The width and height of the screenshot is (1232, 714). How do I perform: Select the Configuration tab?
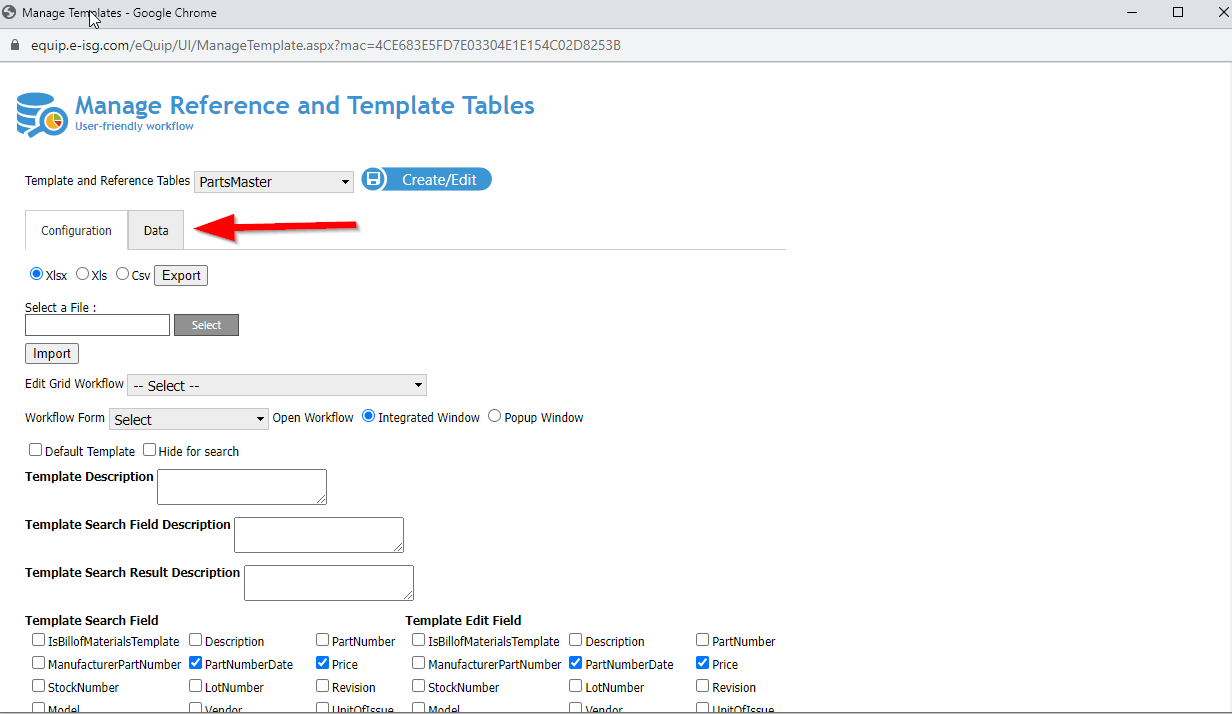coord(75,230)
